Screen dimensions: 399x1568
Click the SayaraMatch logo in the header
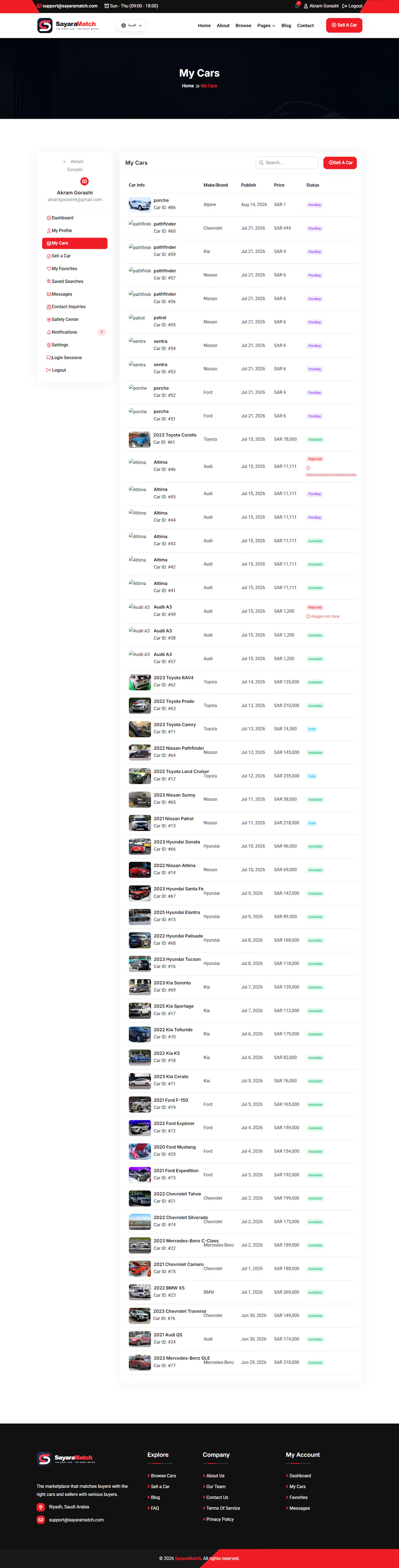tap(68, 25)
